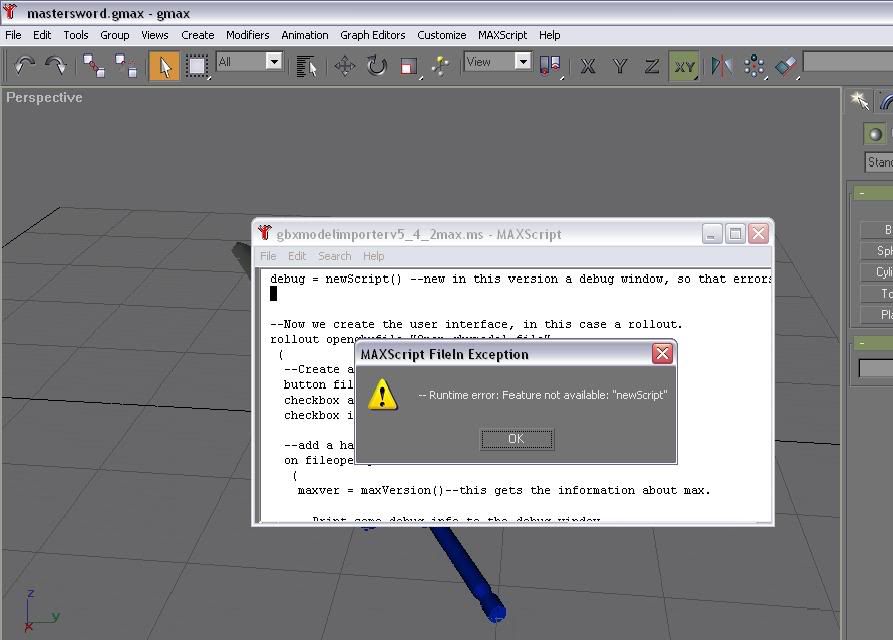The image size is (893, 640).
Task: Open the Tools menu
Action: click(76, 35)
